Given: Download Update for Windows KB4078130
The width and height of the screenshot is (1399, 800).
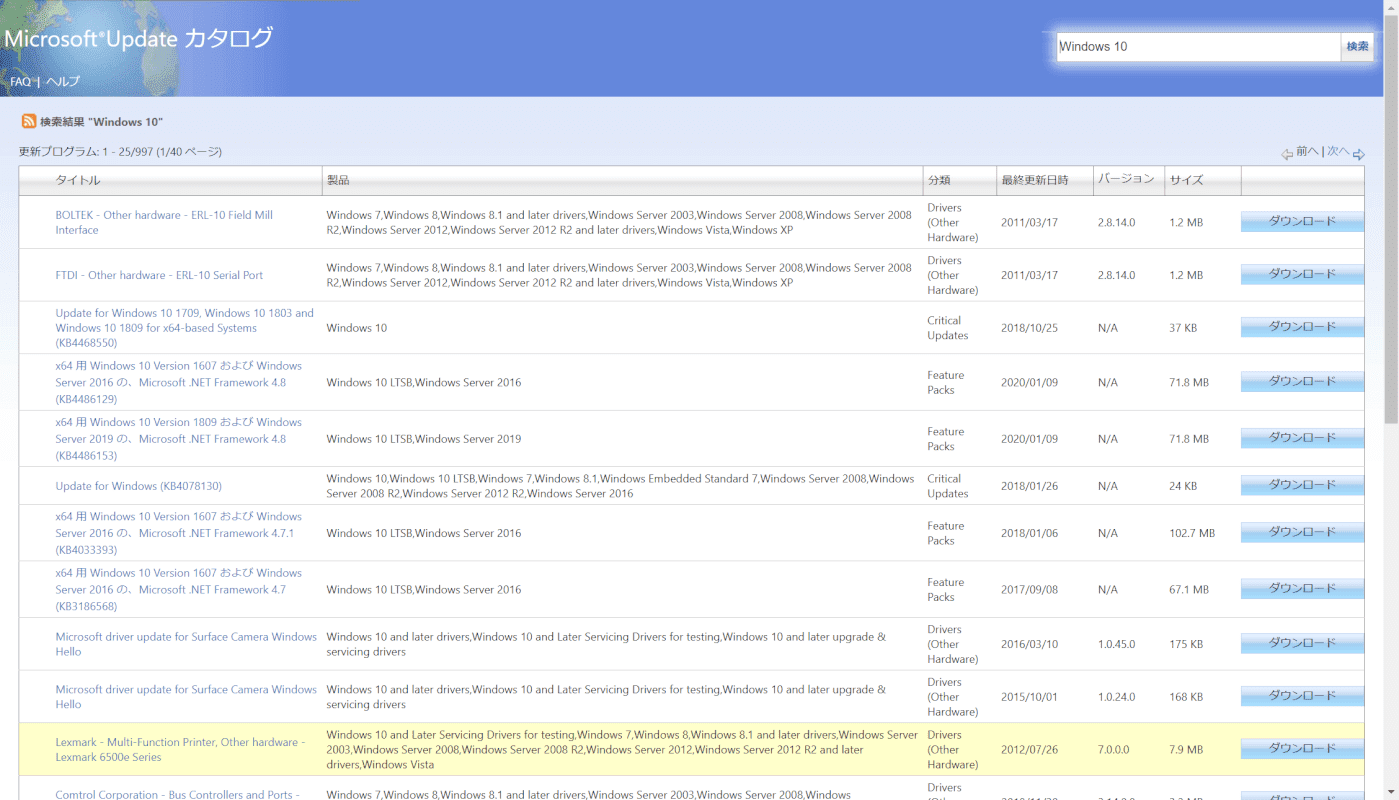Looking at the screenshot, I should (1302, 486).
